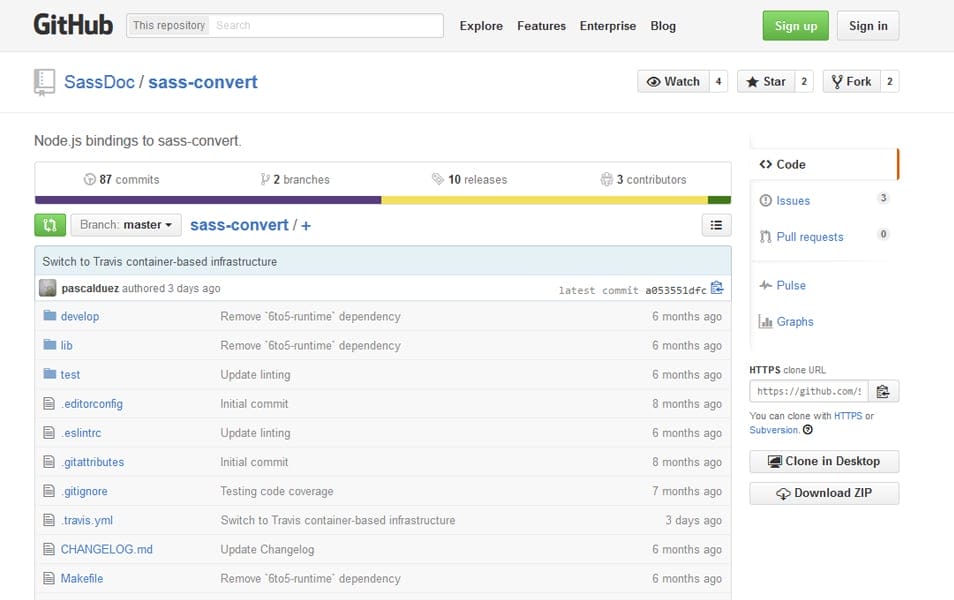This screenshot has width=954, height=600.
Task: Download the repository as ZIP
Action: point(823,492)
